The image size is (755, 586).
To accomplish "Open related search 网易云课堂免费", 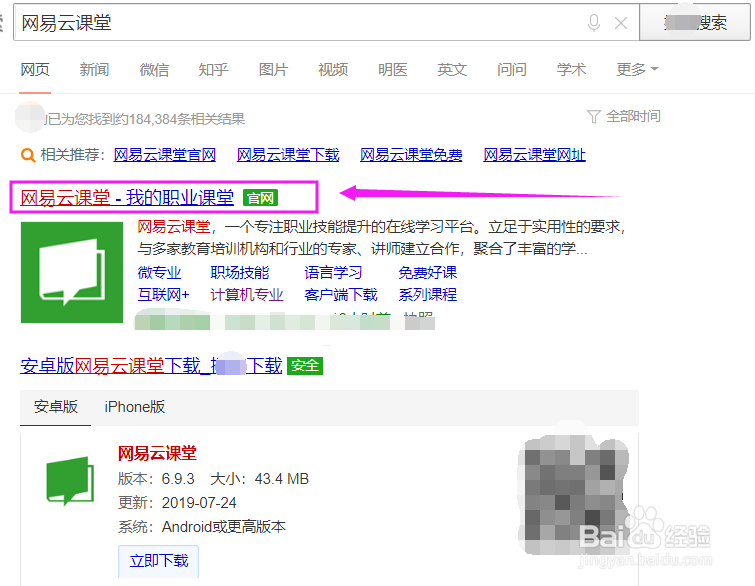I will coord(411,155).
